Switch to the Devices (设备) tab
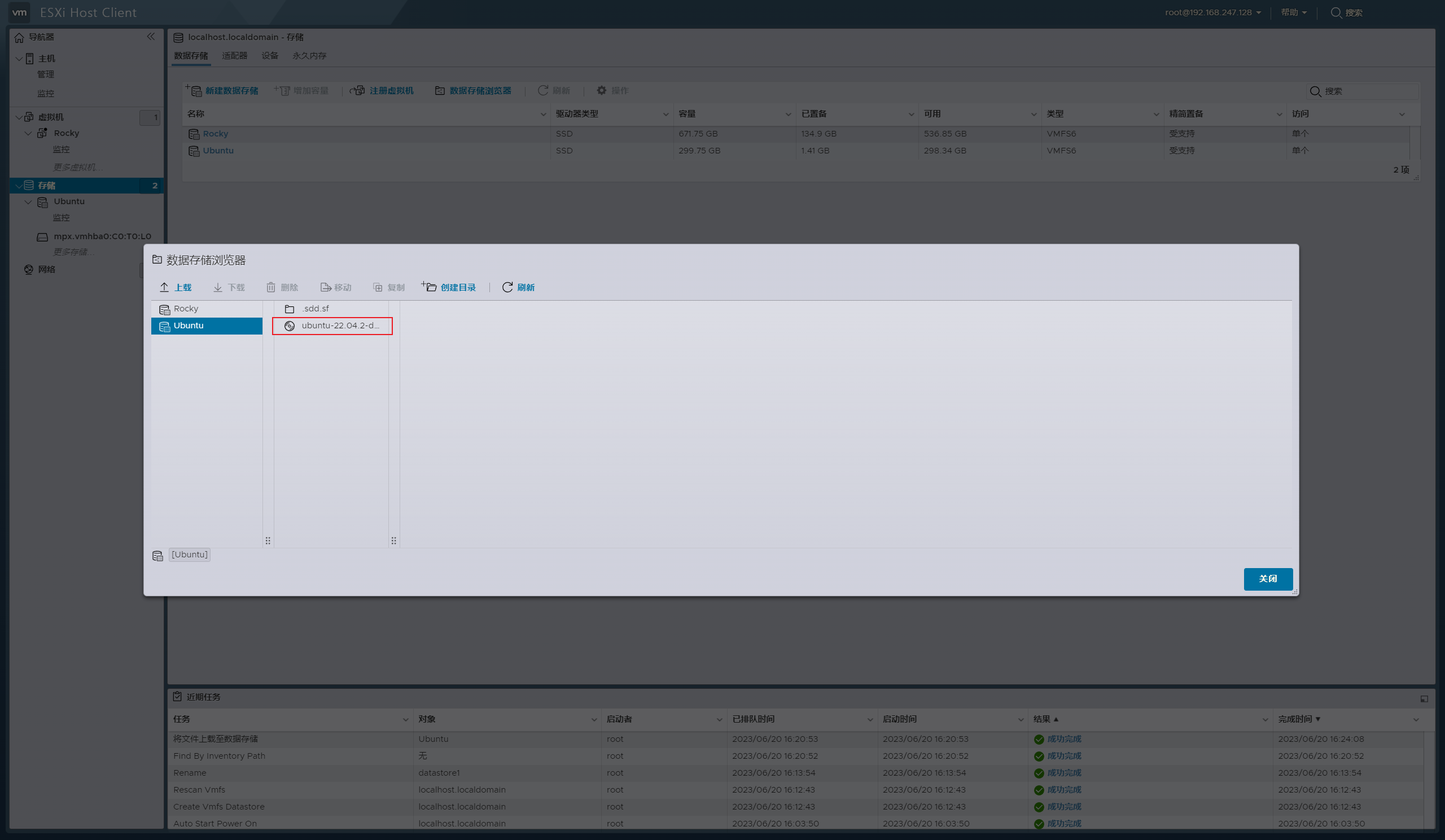 pos(270,56)
